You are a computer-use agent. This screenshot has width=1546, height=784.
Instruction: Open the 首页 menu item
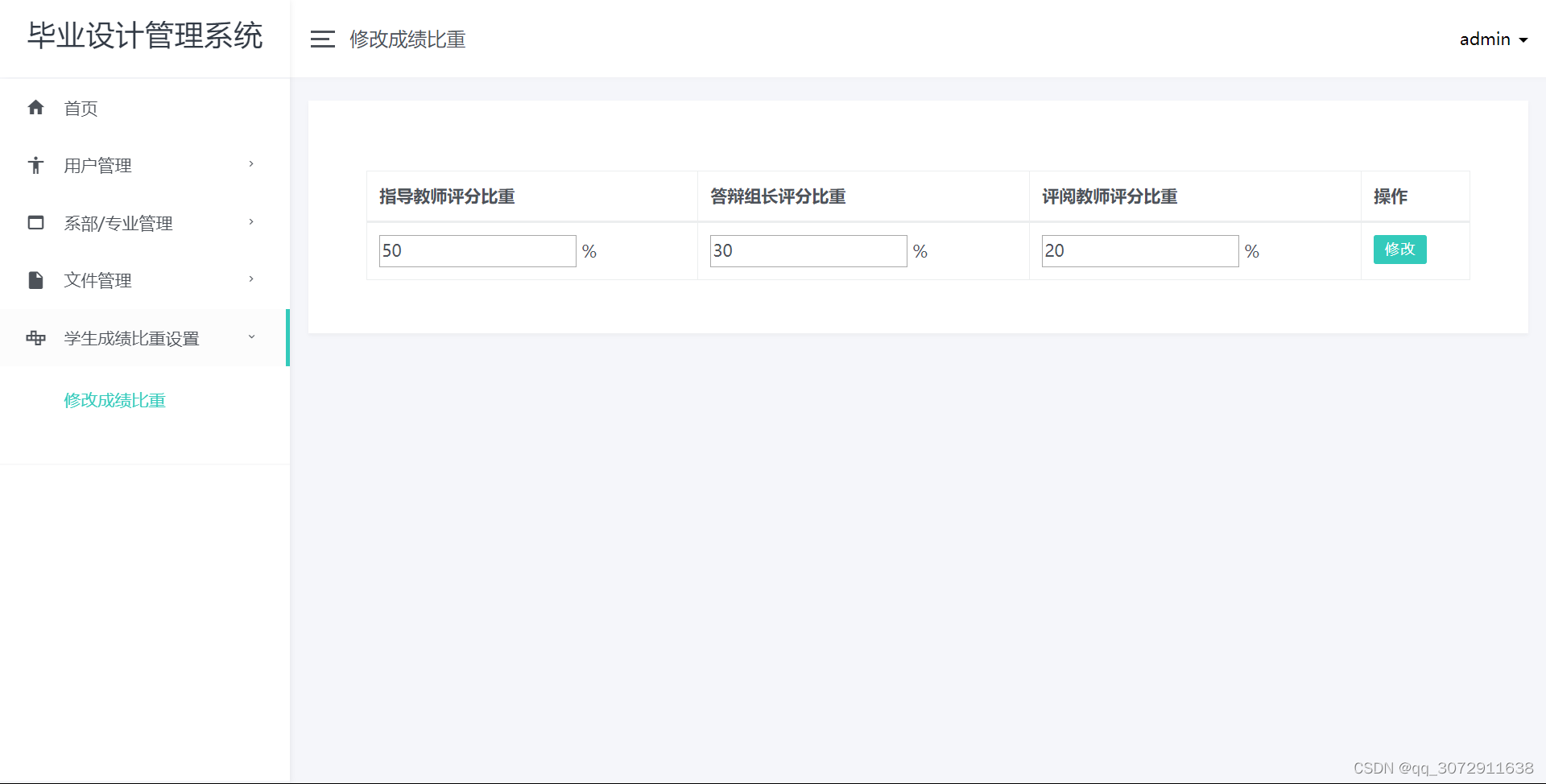click(x=145, y=108)
